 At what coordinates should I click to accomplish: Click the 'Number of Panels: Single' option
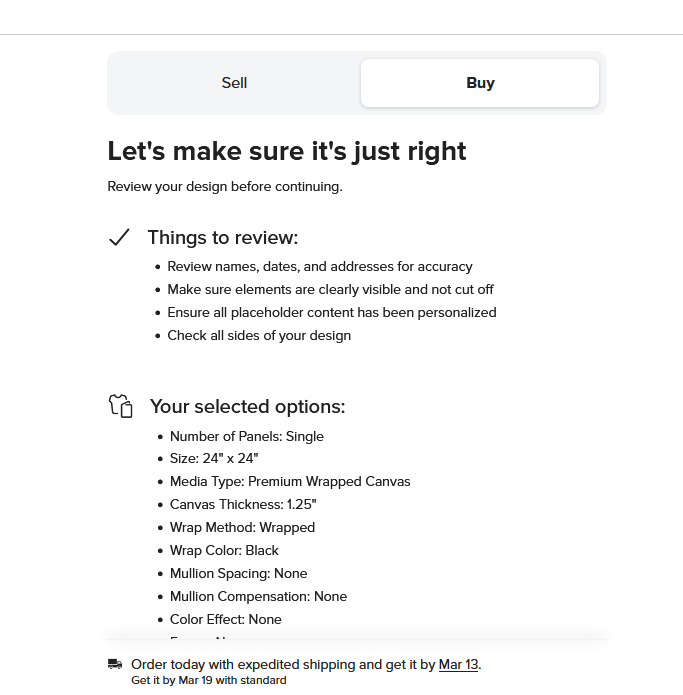point(246,436)
